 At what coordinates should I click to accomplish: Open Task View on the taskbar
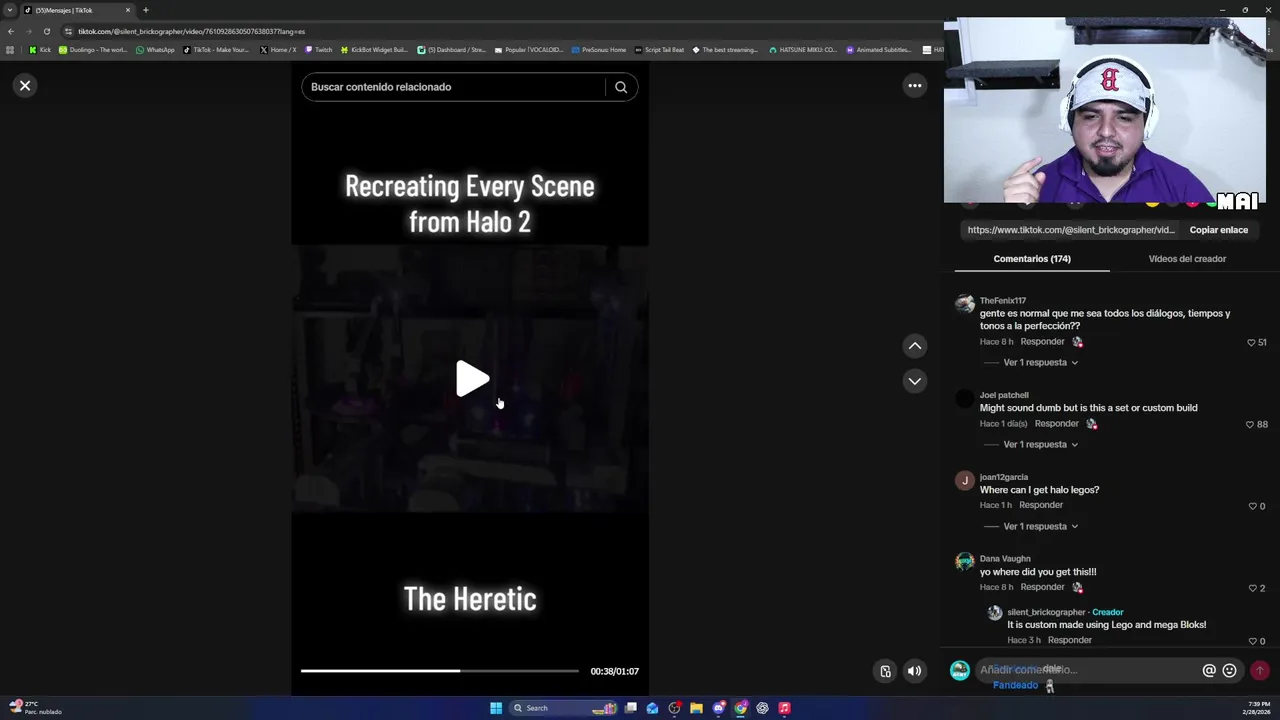631,708
